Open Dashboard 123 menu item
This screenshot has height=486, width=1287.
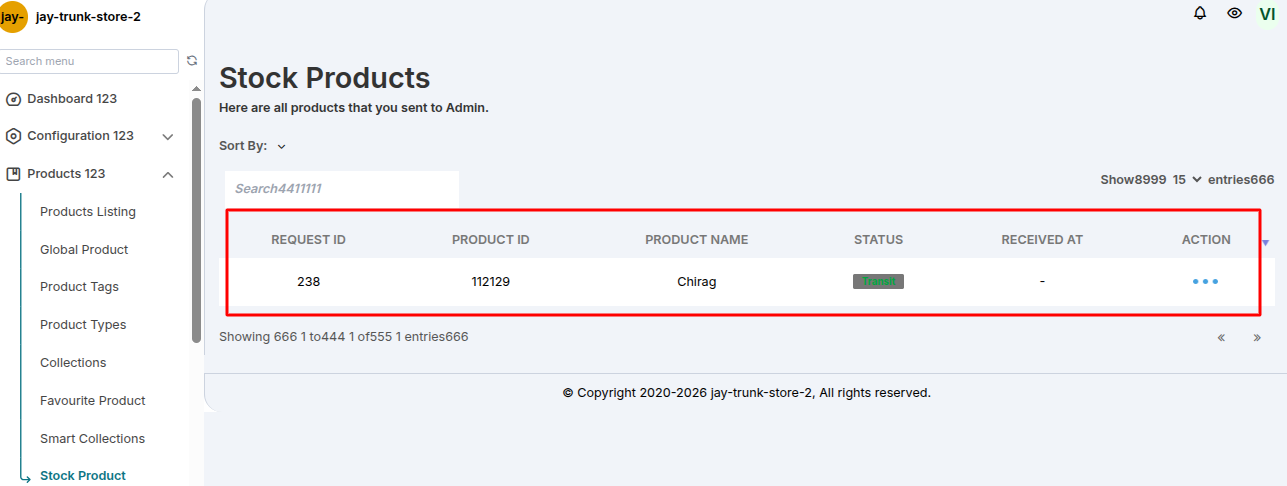(x=72, y=99)
